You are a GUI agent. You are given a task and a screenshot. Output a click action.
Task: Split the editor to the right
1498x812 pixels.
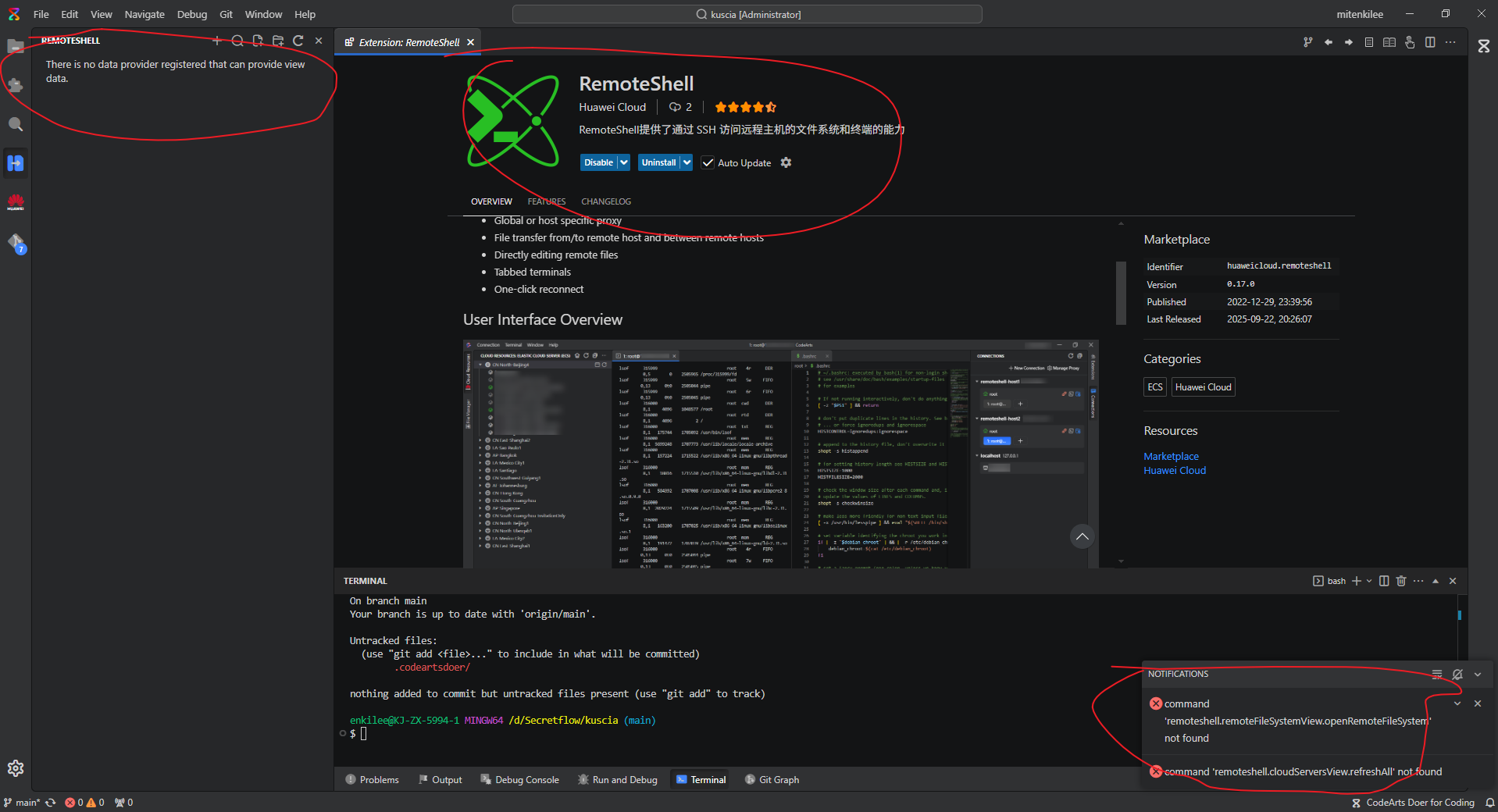click(1430, 42)
